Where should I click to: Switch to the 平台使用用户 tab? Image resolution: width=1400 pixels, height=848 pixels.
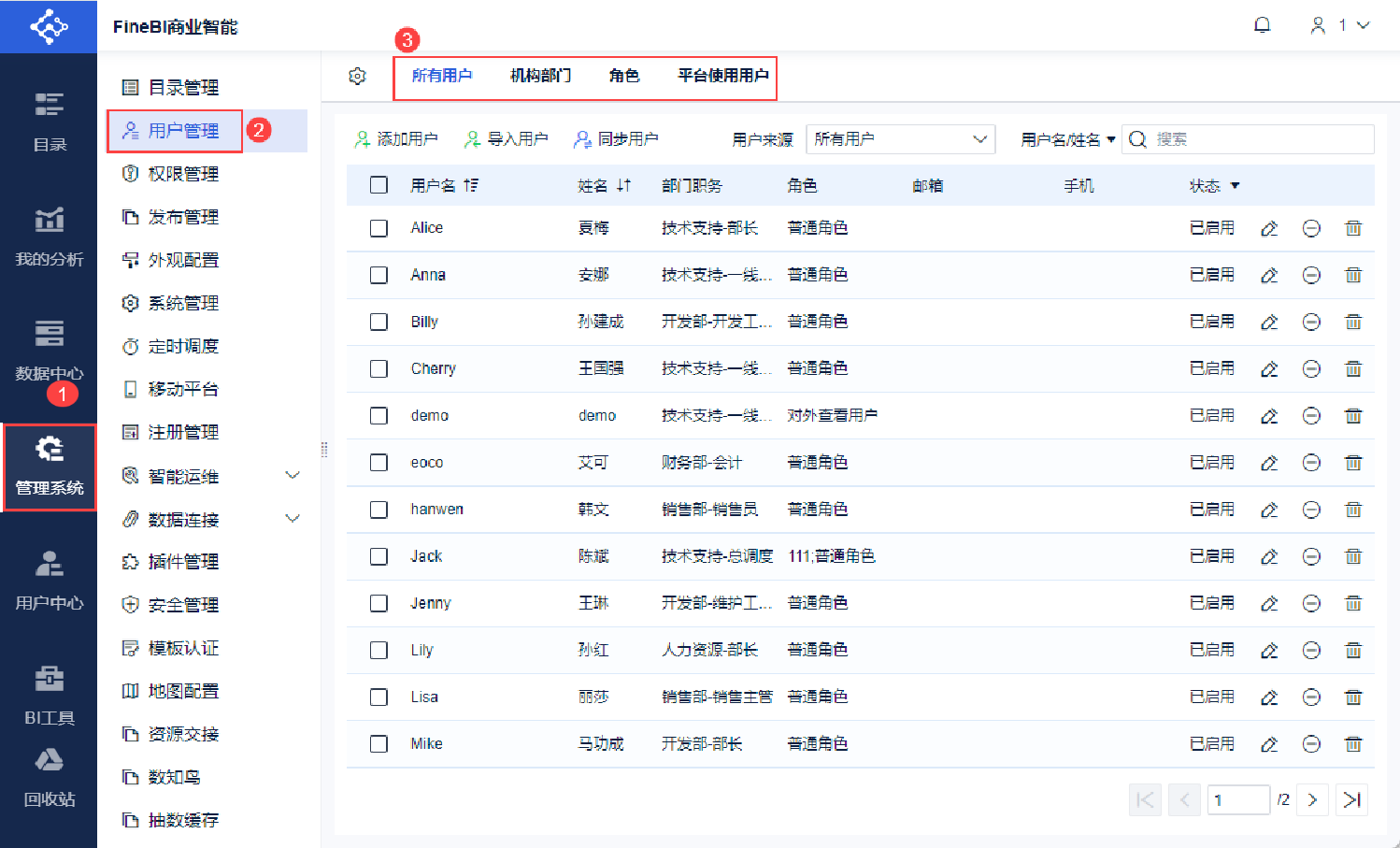[723, 76]
